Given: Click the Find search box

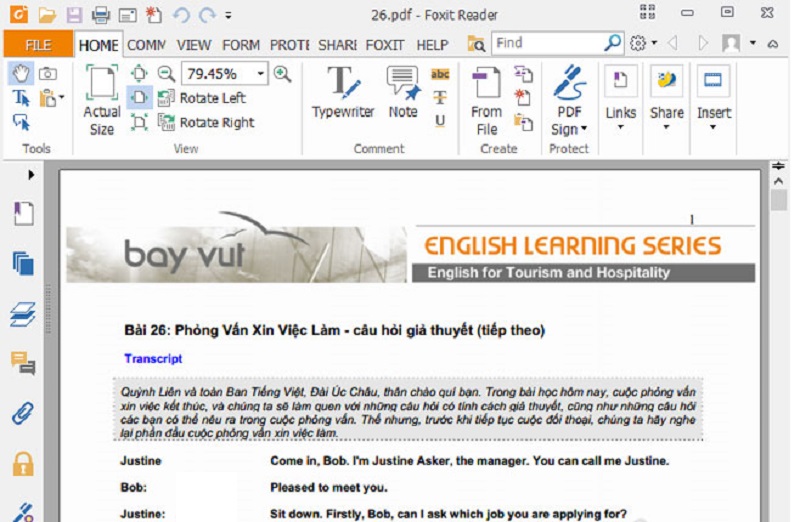Looking at the screenshot, I should [548, 43].
